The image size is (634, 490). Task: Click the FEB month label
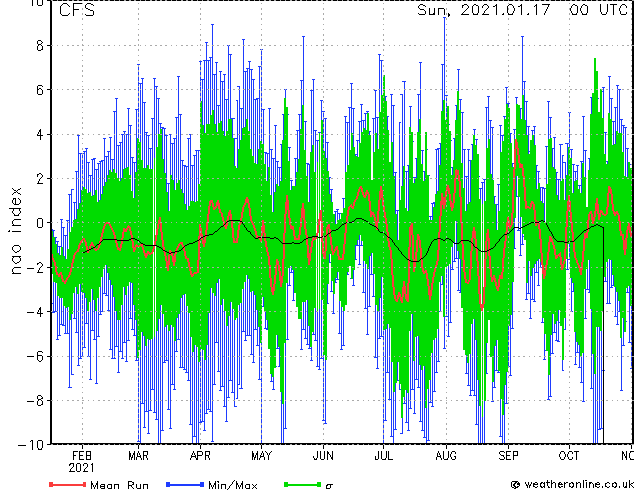[x=82, y=456]
